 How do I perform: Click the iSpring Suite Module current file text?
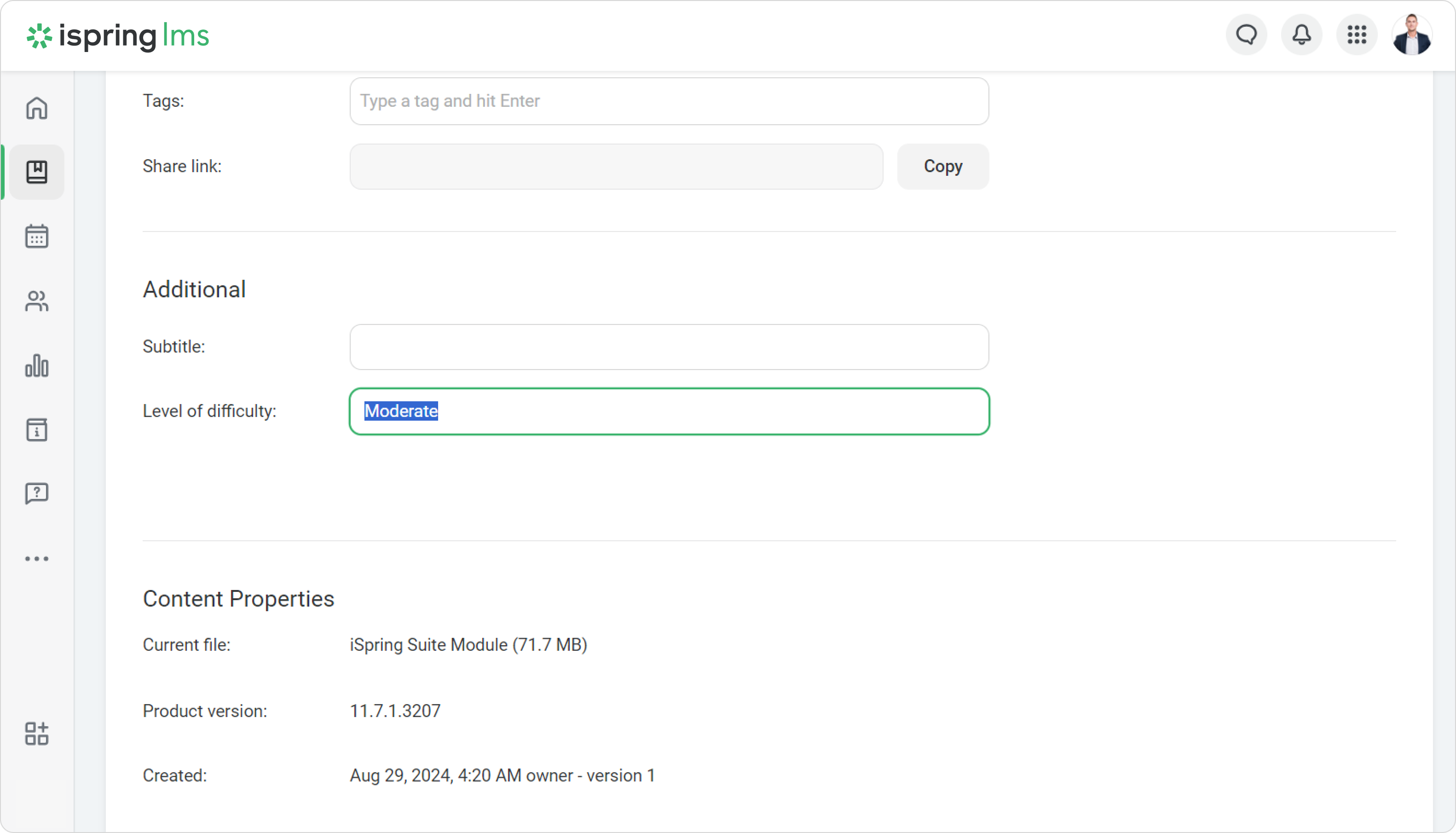(468, 645)
